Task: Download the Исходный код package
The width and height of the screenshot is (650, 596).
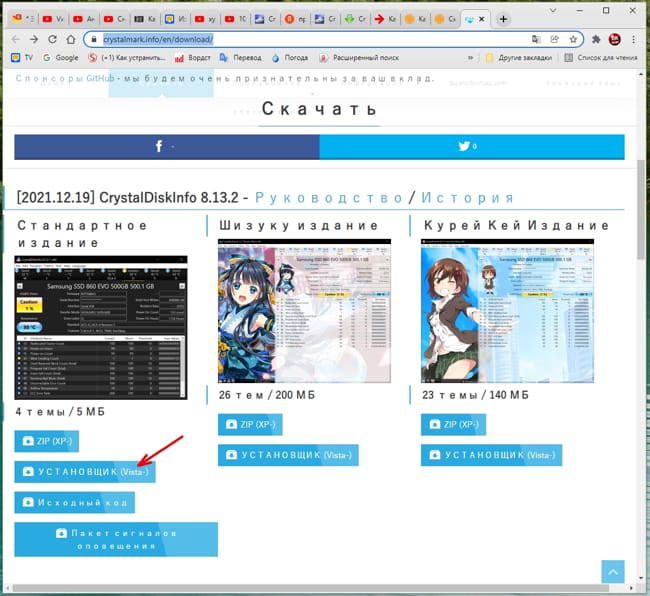Action: coord(75,502)
